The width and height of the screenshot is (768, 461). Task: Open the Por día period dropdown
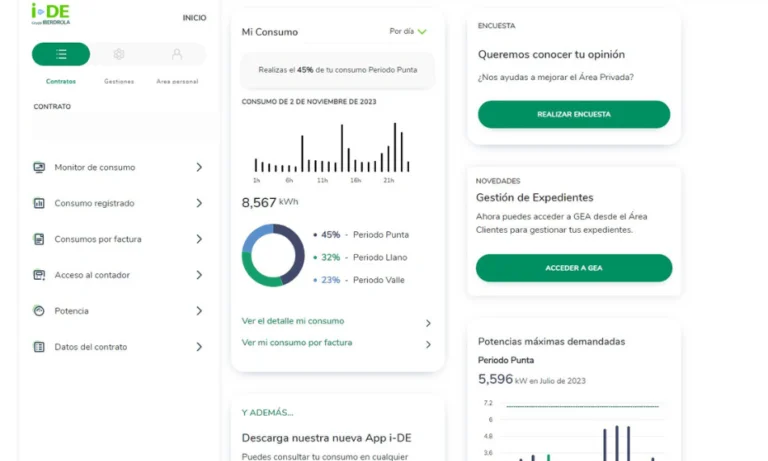coord(408,32)
